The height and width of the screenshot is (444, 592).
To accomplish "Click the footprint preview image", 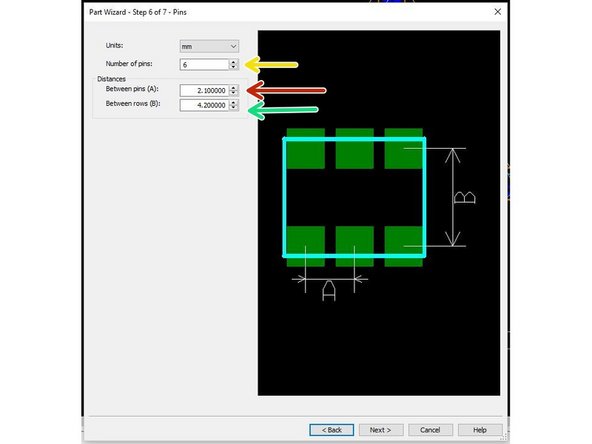I will tap(379, 213).
